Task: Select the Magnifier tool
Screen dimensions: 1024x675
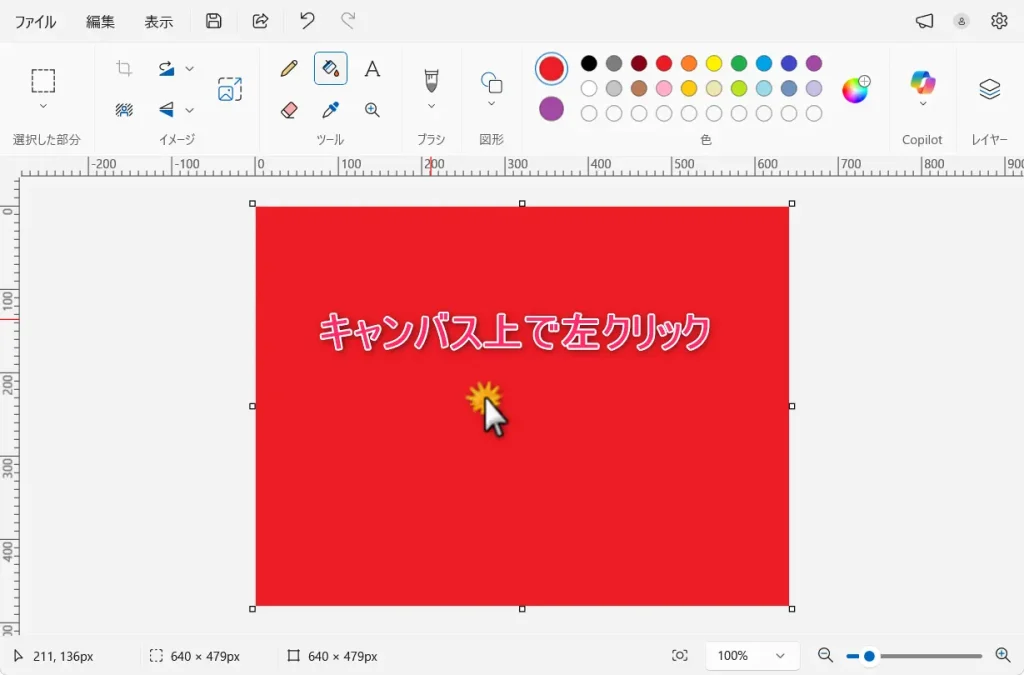Action: pos(372,110)
